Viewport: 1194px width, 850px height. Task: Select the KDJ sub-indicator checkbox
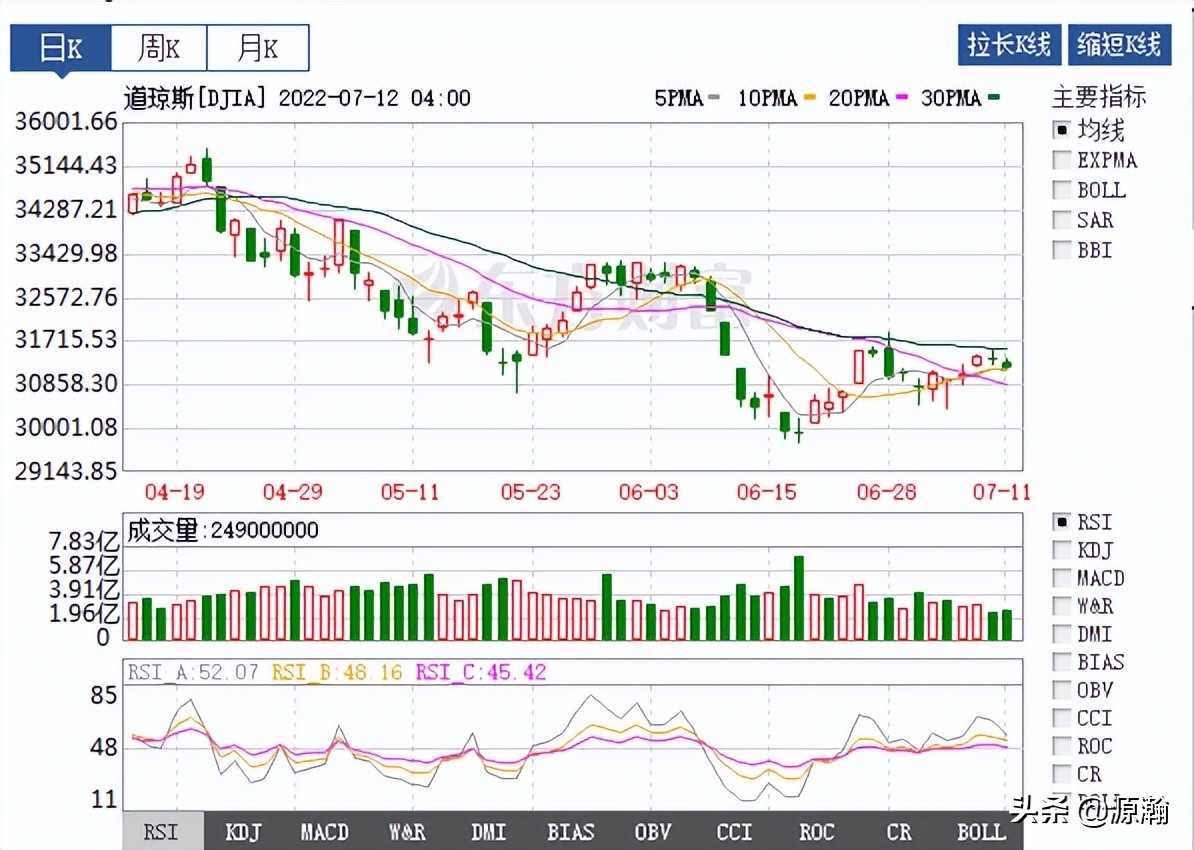(x=1062, y=550)
